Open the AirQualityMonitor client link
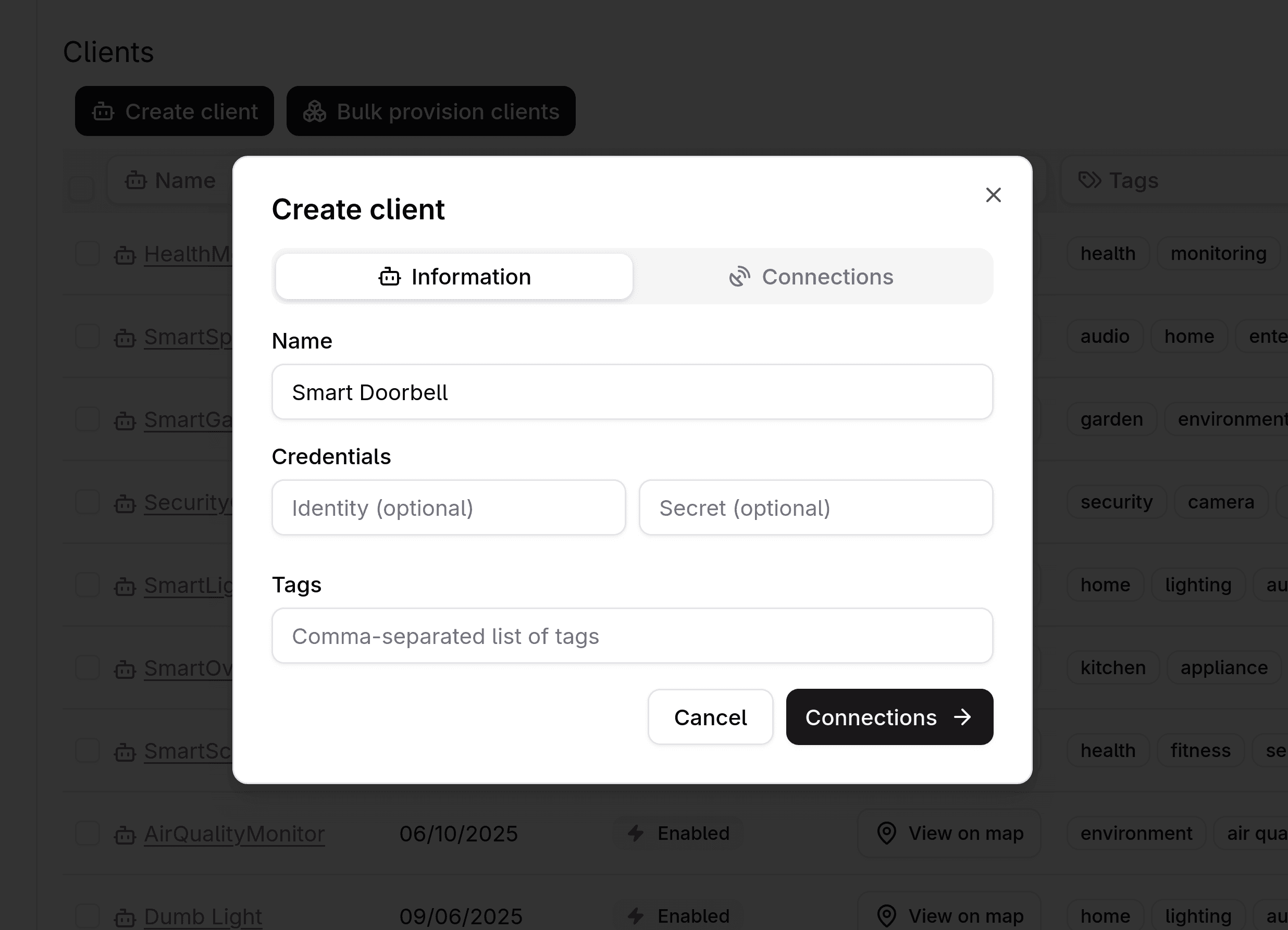 234,834
